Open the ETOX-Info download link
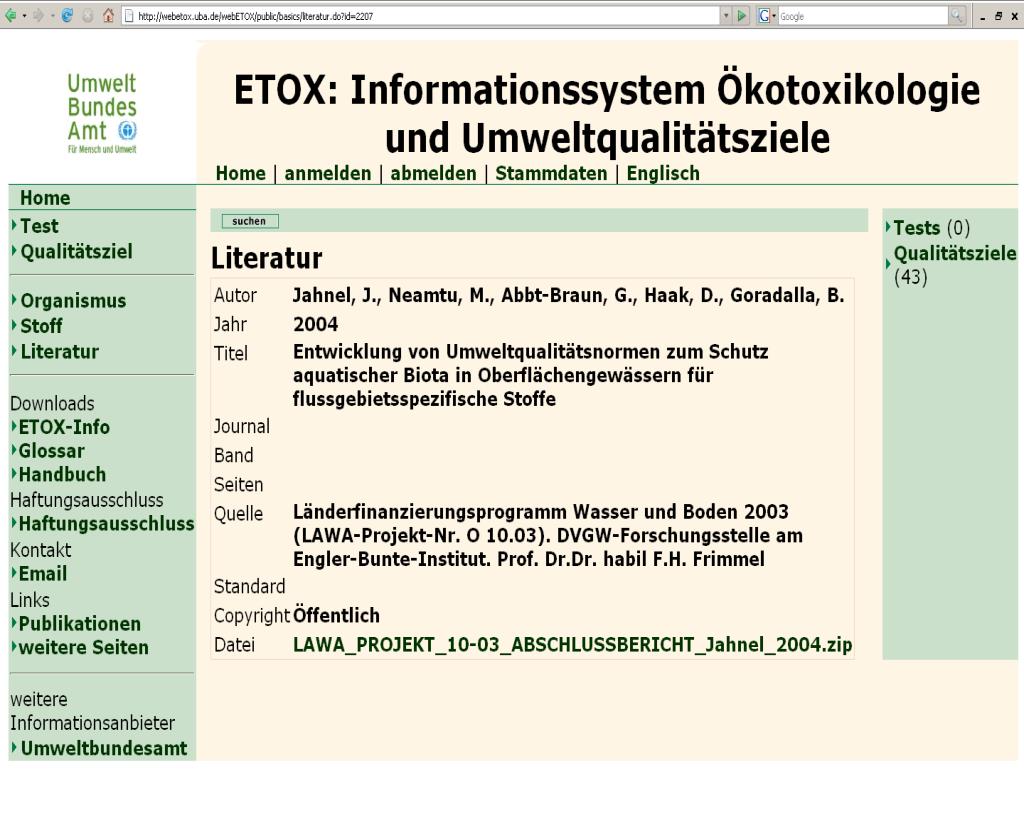 point(64,427)
